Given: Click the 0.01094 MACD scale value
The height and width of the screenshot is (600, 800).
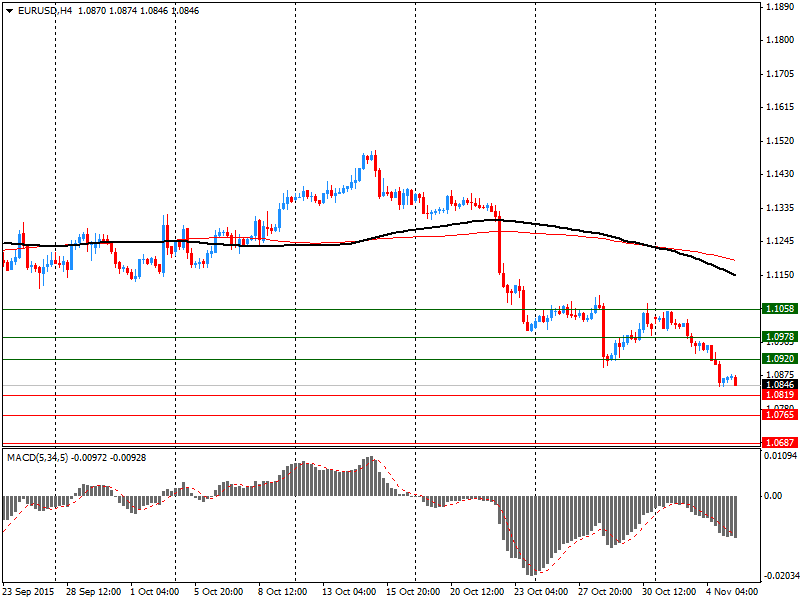Looking at the screenshot, I should click(781, 456).
